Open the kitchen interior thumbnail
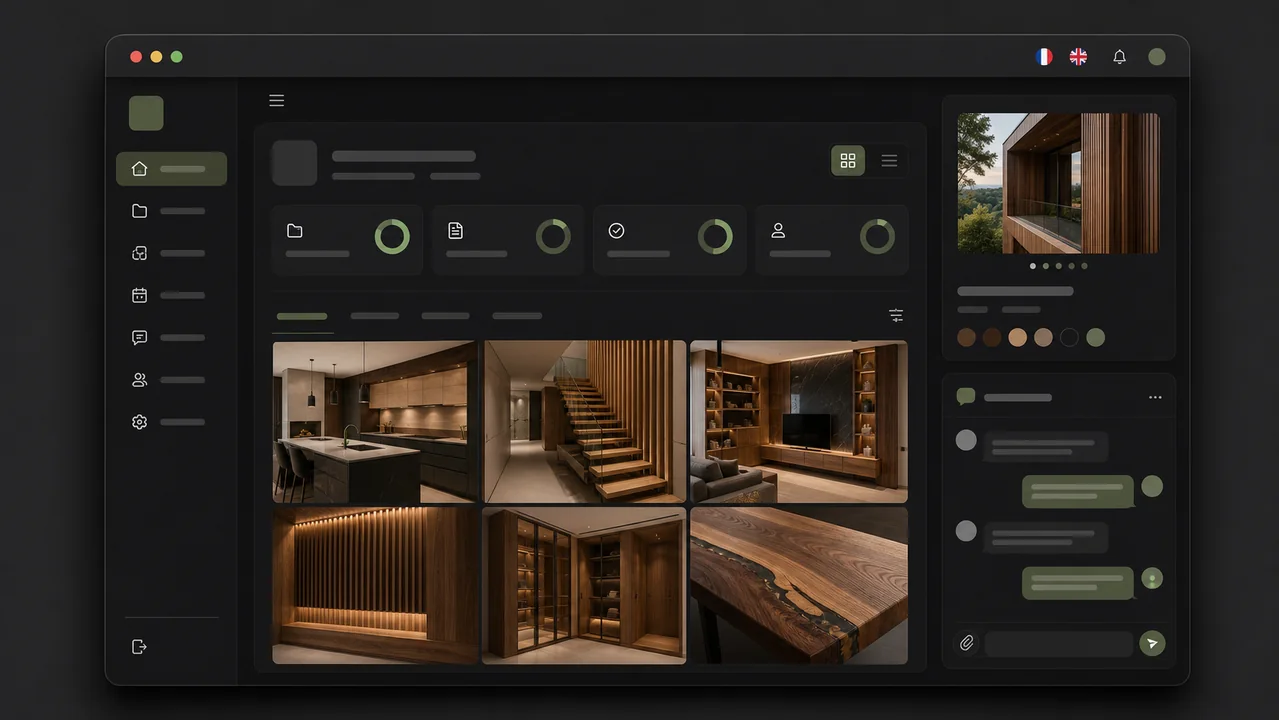 (376, 422)
